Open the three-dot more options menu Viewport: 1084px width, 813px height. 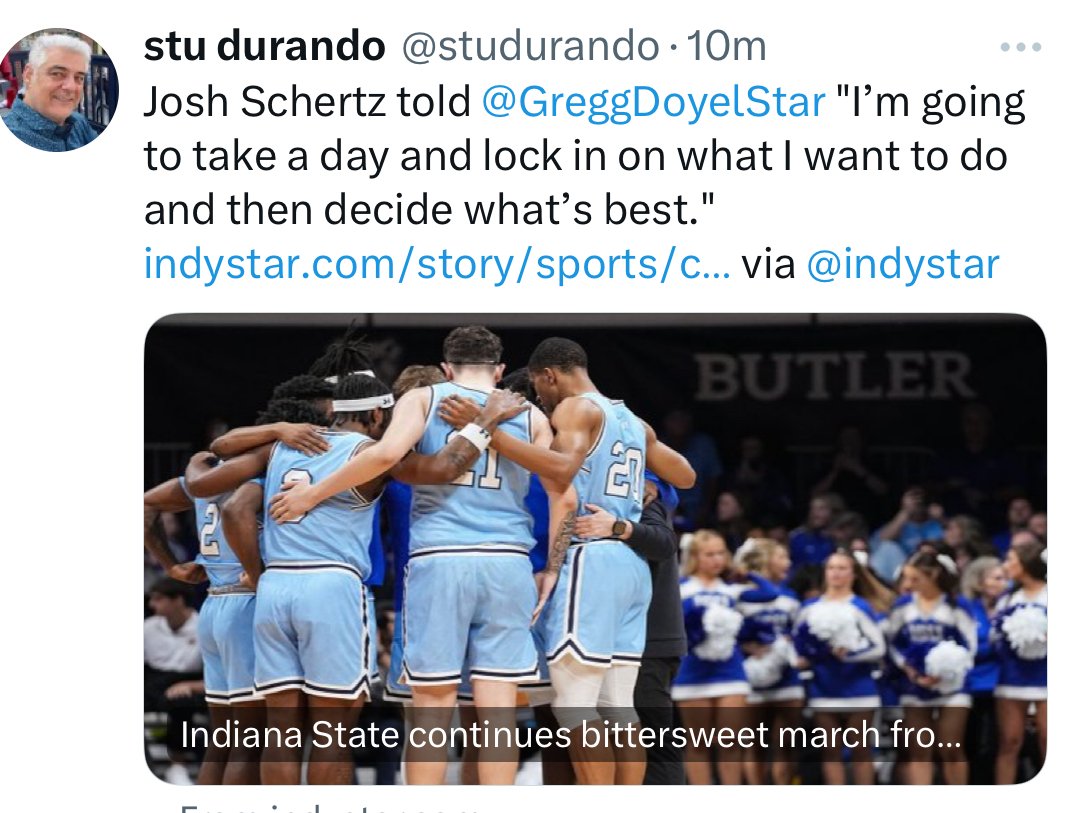coord(1021,48)
